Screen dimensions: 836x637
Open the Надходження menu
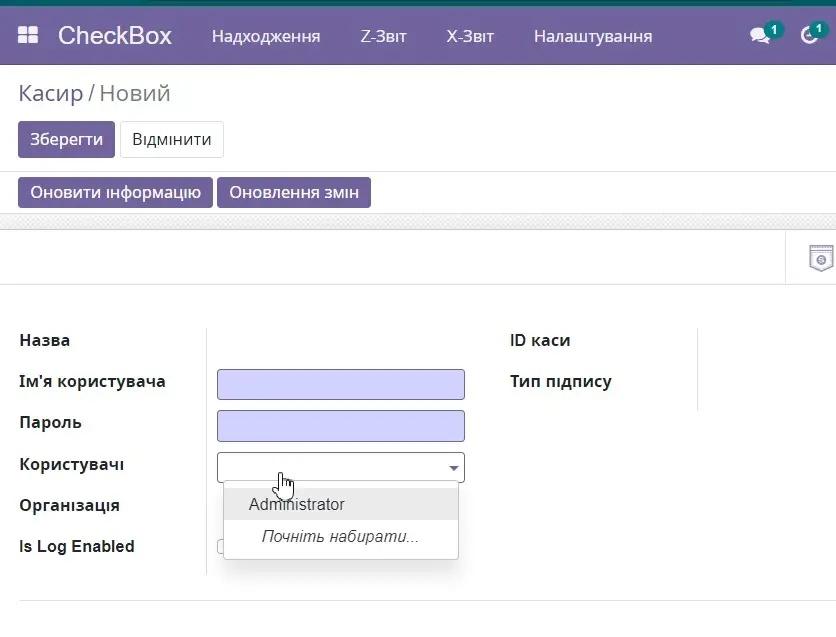(x=266, y=36)
